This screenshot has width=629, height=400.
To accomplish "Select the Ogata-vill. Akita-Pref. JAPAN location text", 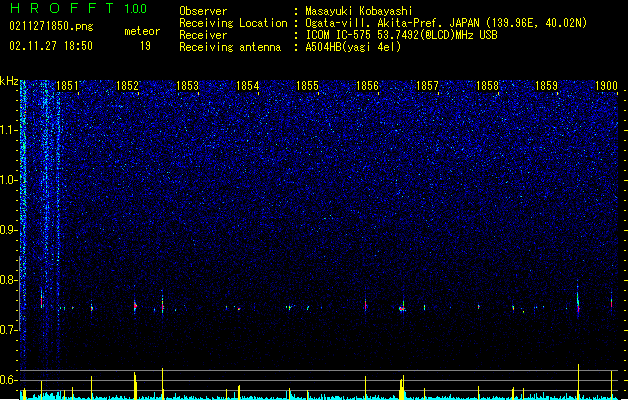I will pos(446,23).
